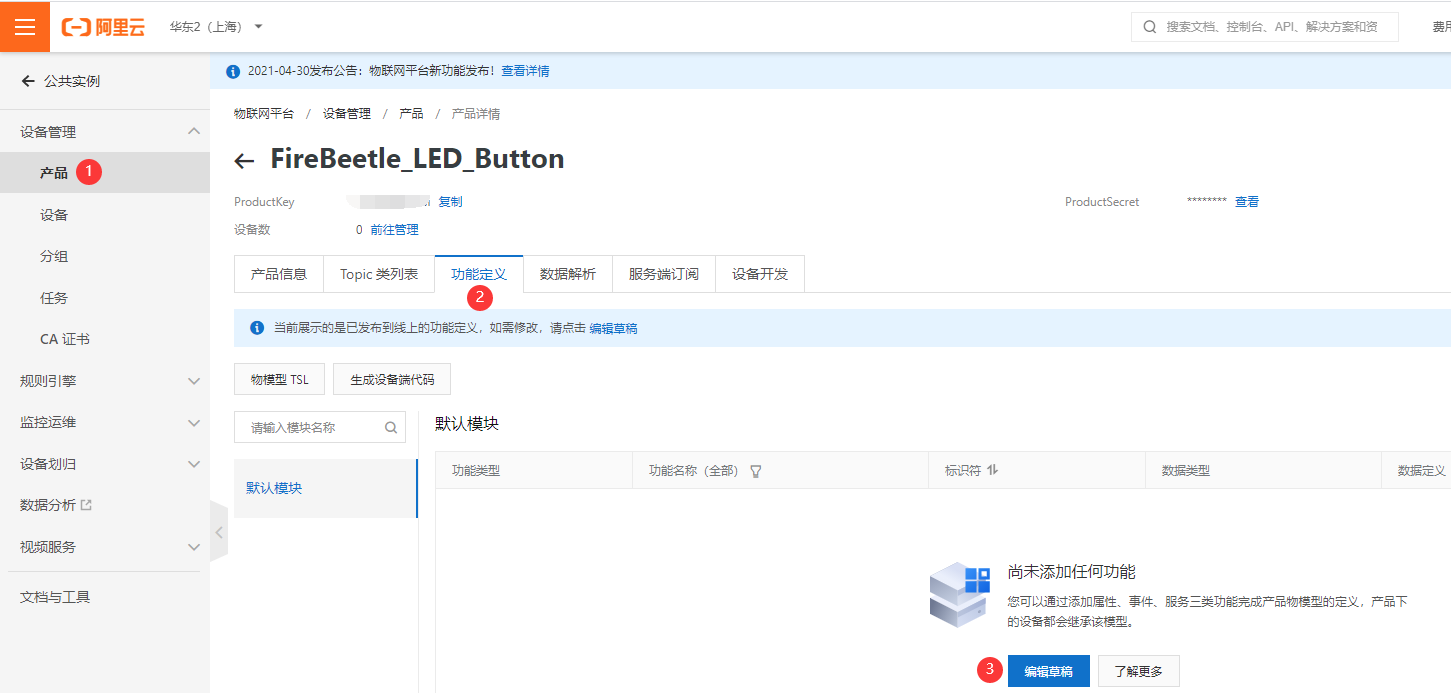The height and width of the screenshot is (693, 1451).
Task: Switch to the 产品信息 tab
Action: 279,274
